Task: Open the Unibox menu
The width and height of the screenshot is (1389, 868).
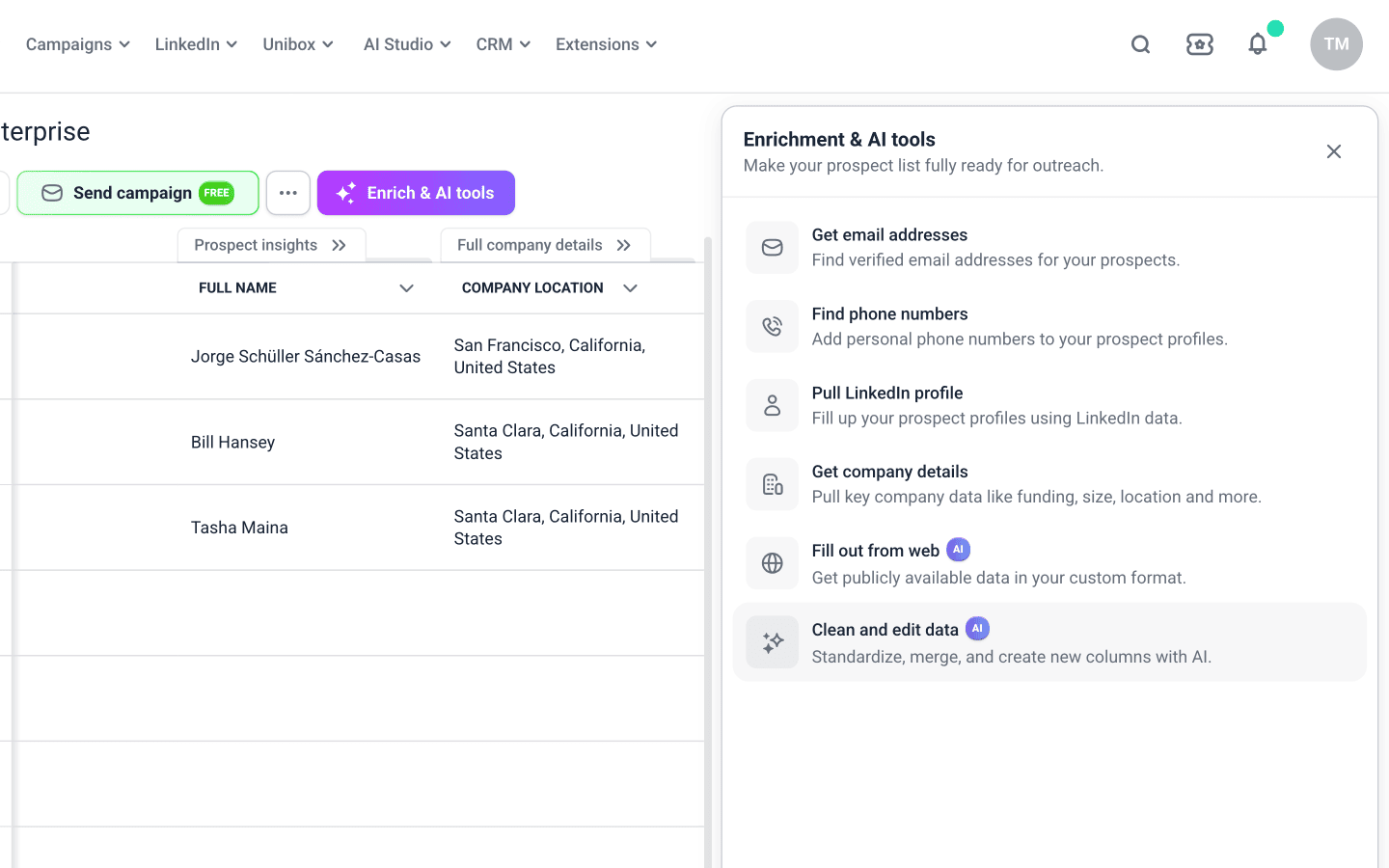Action: 298,44
